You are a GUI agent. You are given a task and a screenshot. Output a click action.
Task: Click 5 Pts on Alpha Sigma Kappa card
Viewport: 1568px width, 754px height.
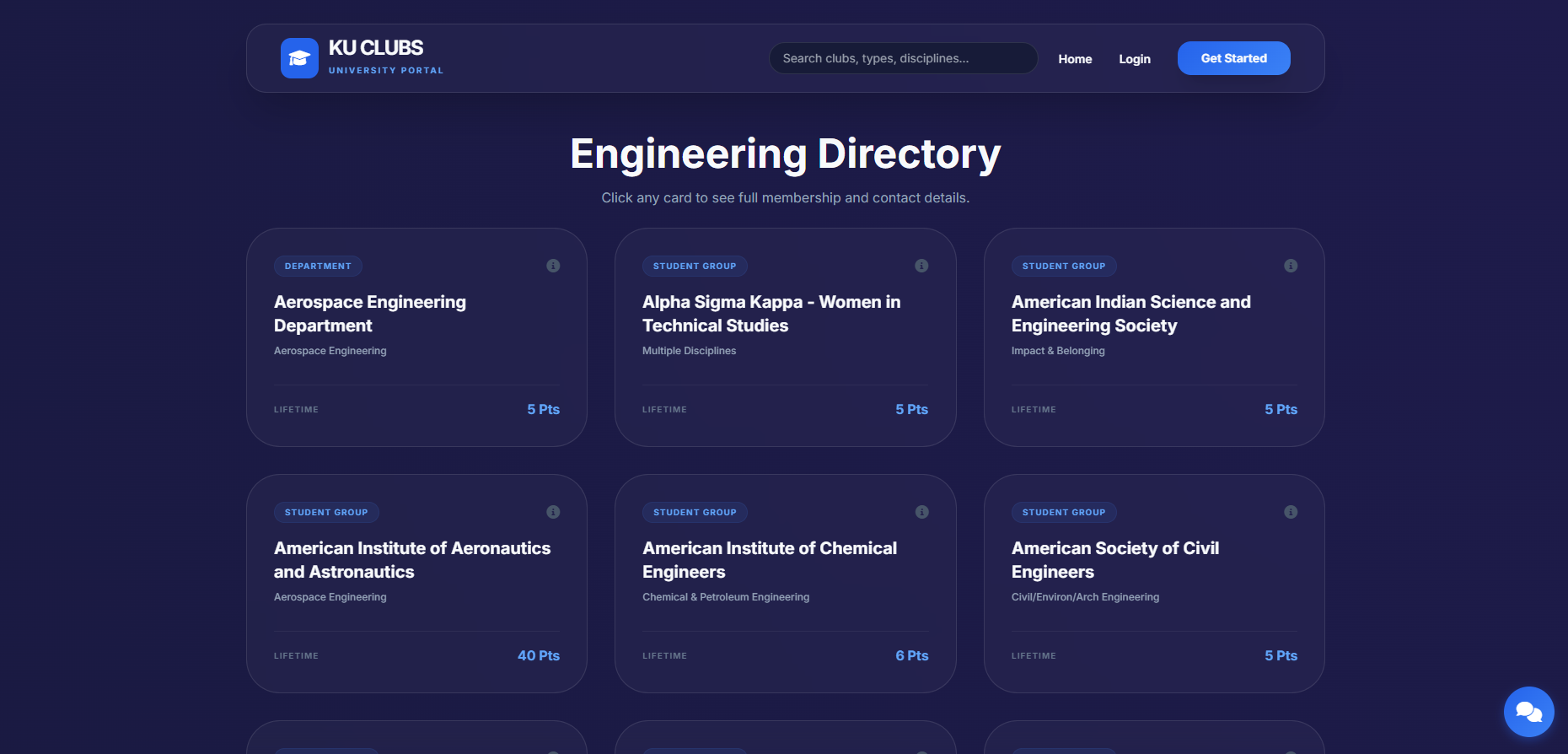(x=912, y=409)
